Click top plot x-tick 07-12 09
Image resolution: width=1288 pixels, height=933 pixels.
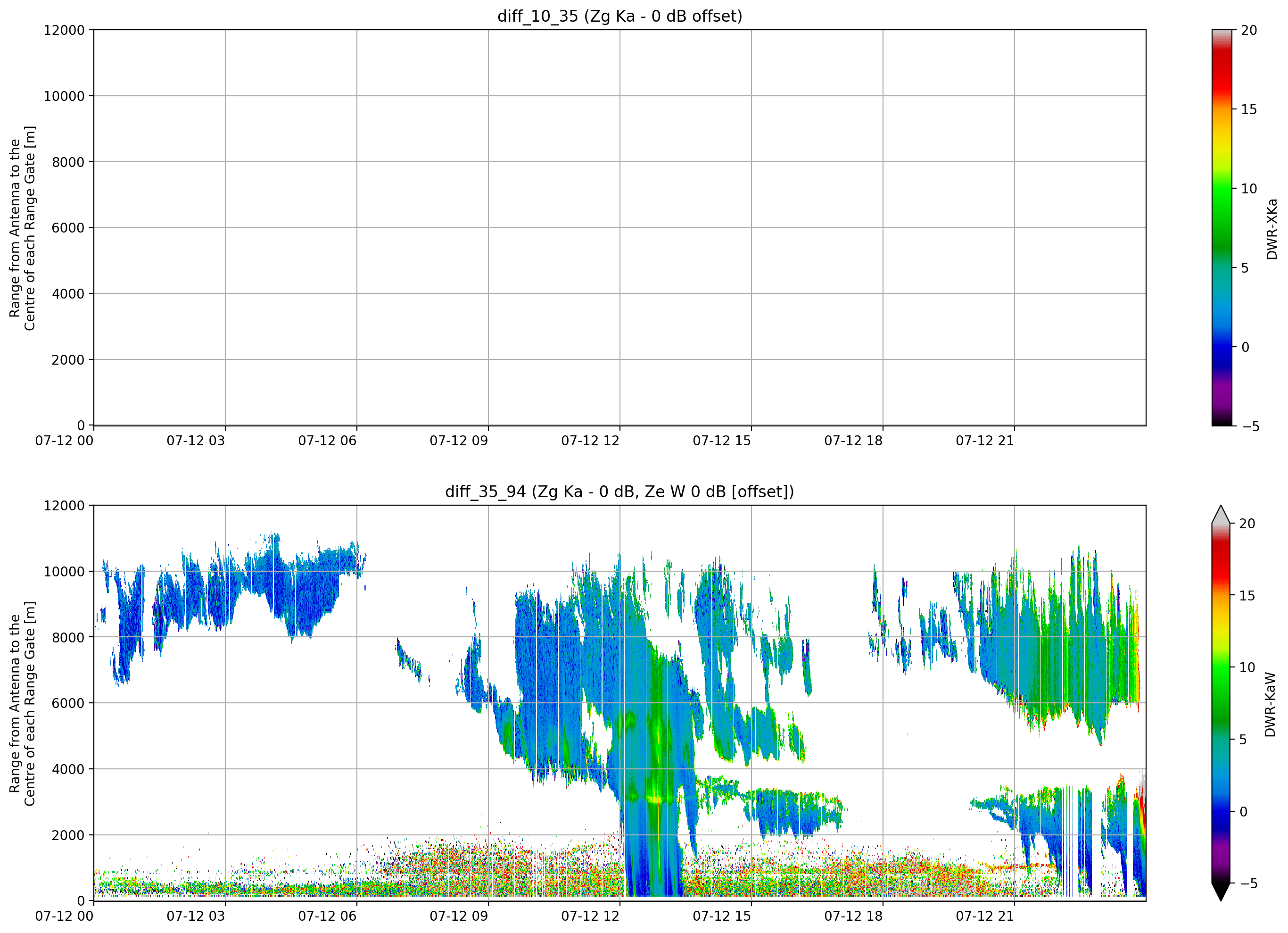pos(459,441)
